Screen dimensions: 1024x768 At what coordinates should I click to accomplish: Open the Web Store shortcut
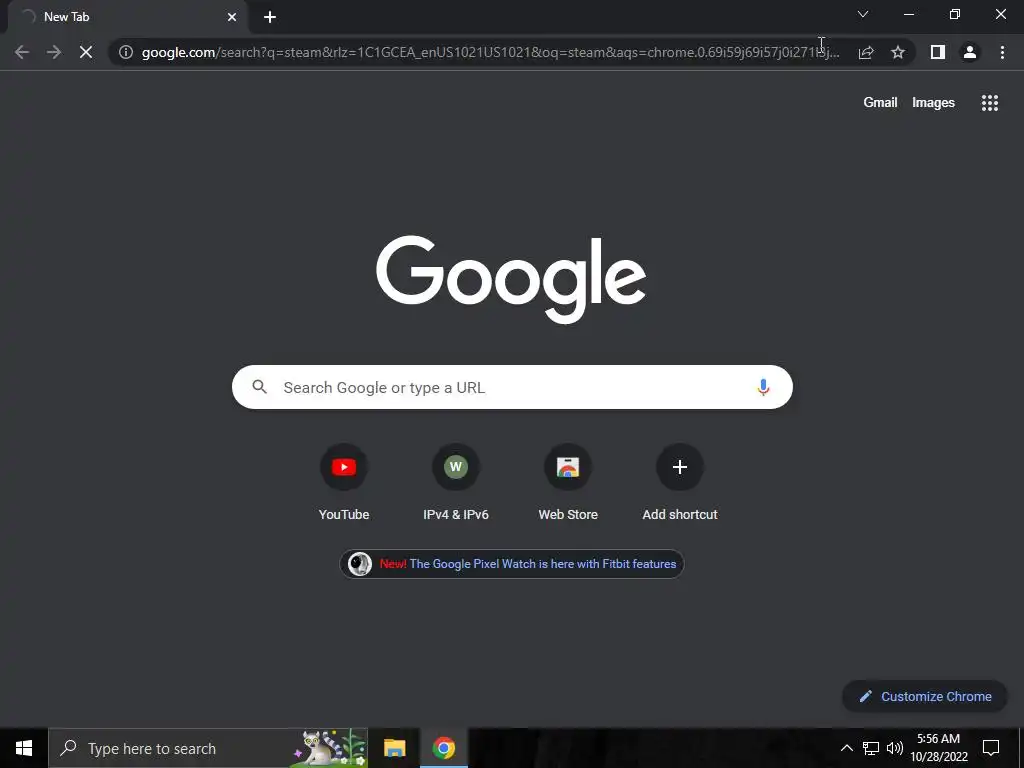click(x=568, y=483)
